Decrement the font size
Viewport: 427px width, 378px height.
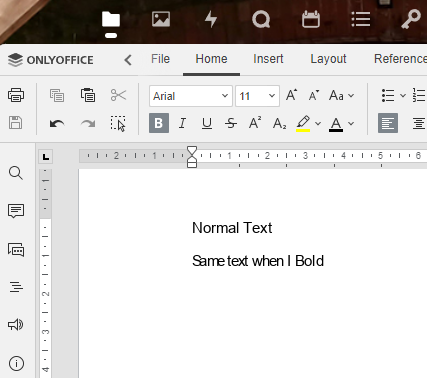[314, 95]
